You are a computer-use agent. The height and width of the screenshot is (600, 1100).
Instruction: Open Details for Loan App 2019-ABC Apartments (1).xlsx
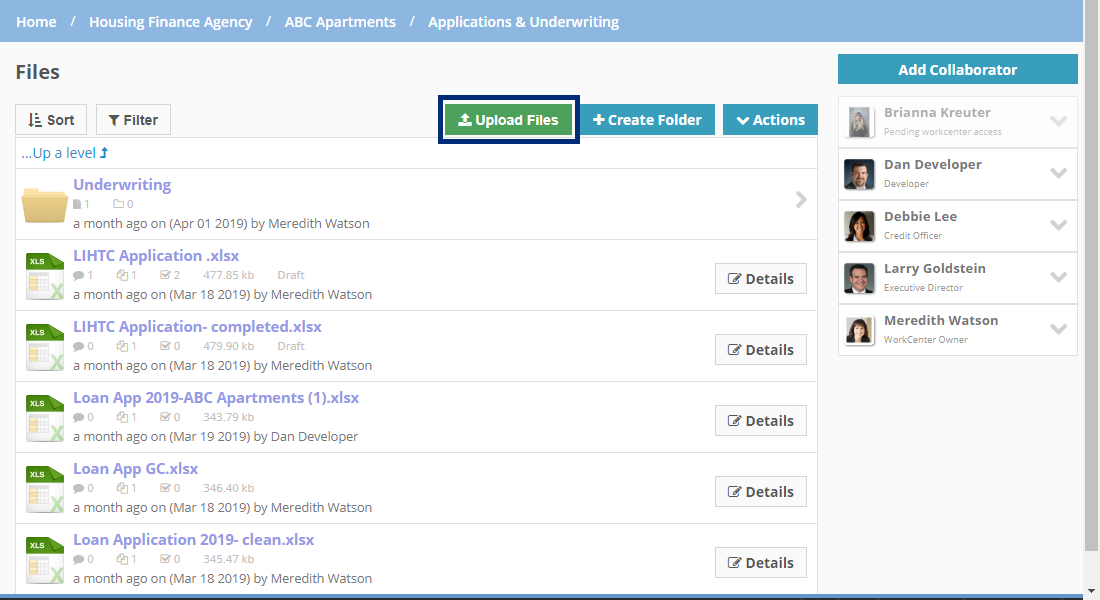[760, 420]
